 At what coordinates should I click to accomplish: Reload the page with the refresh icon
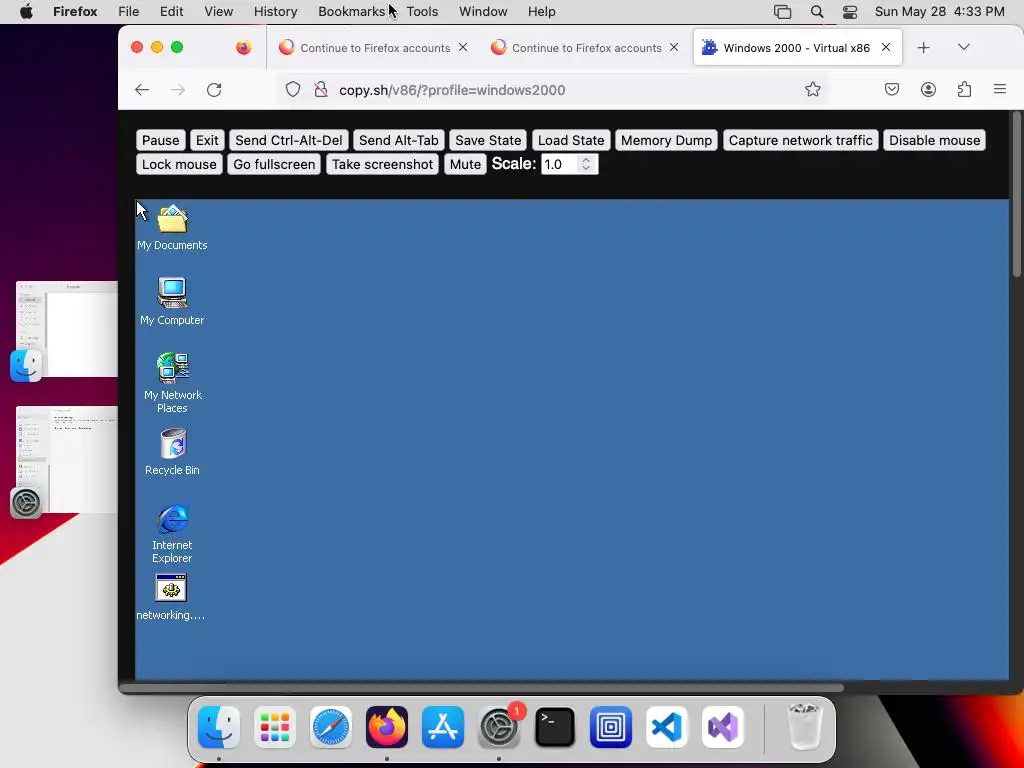(x=214, y=90)
